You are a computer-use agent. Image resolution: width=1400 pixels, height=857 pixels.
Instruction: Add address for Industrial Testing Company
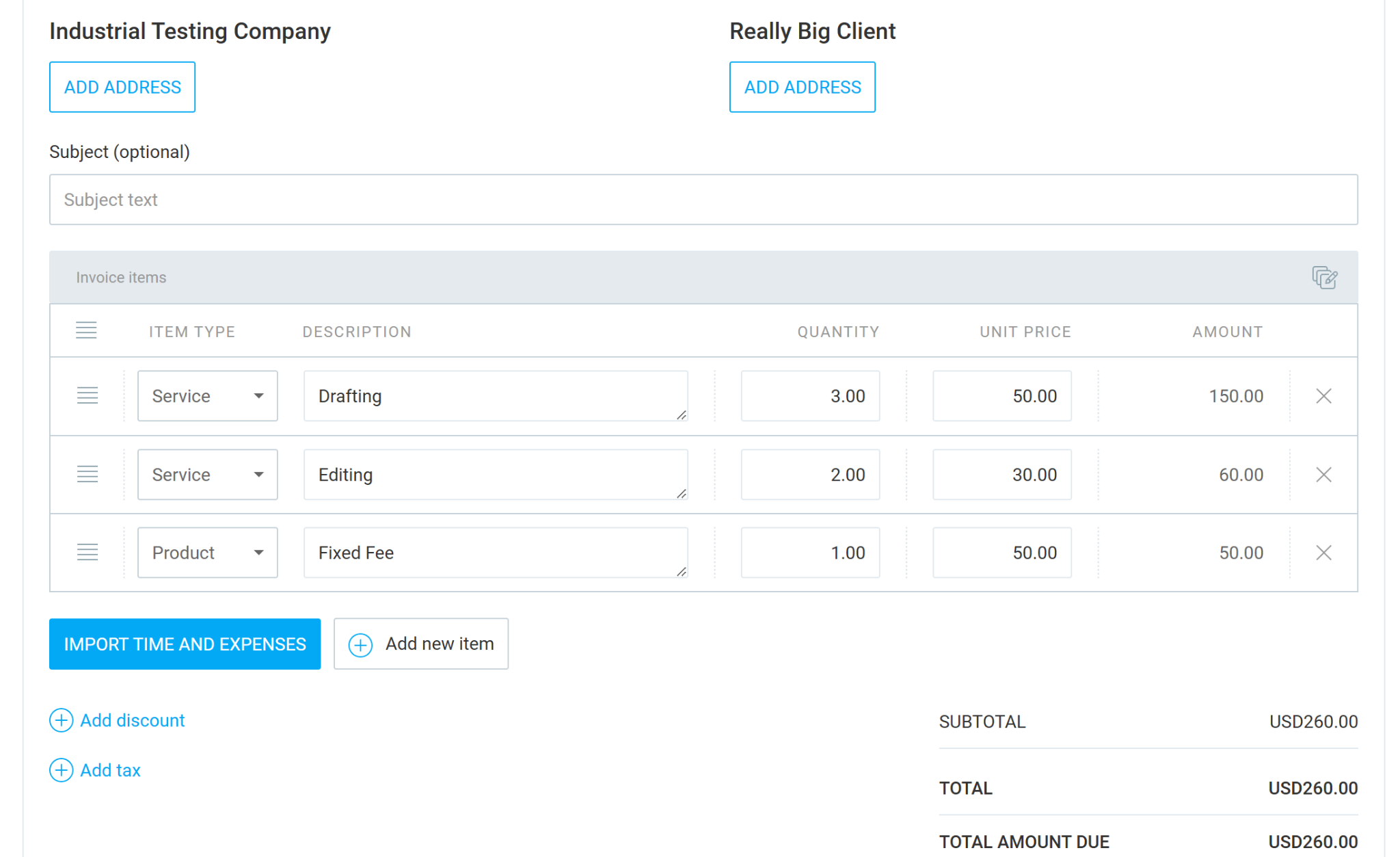tap(122, 87)
